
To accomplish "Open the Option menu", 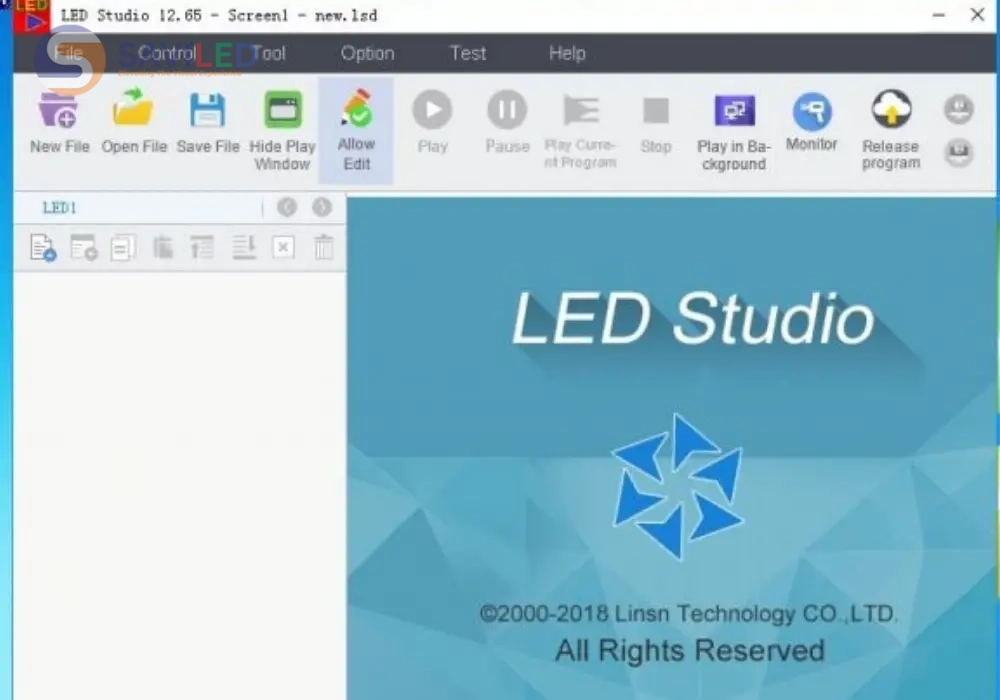I will [x=367, y=53].
